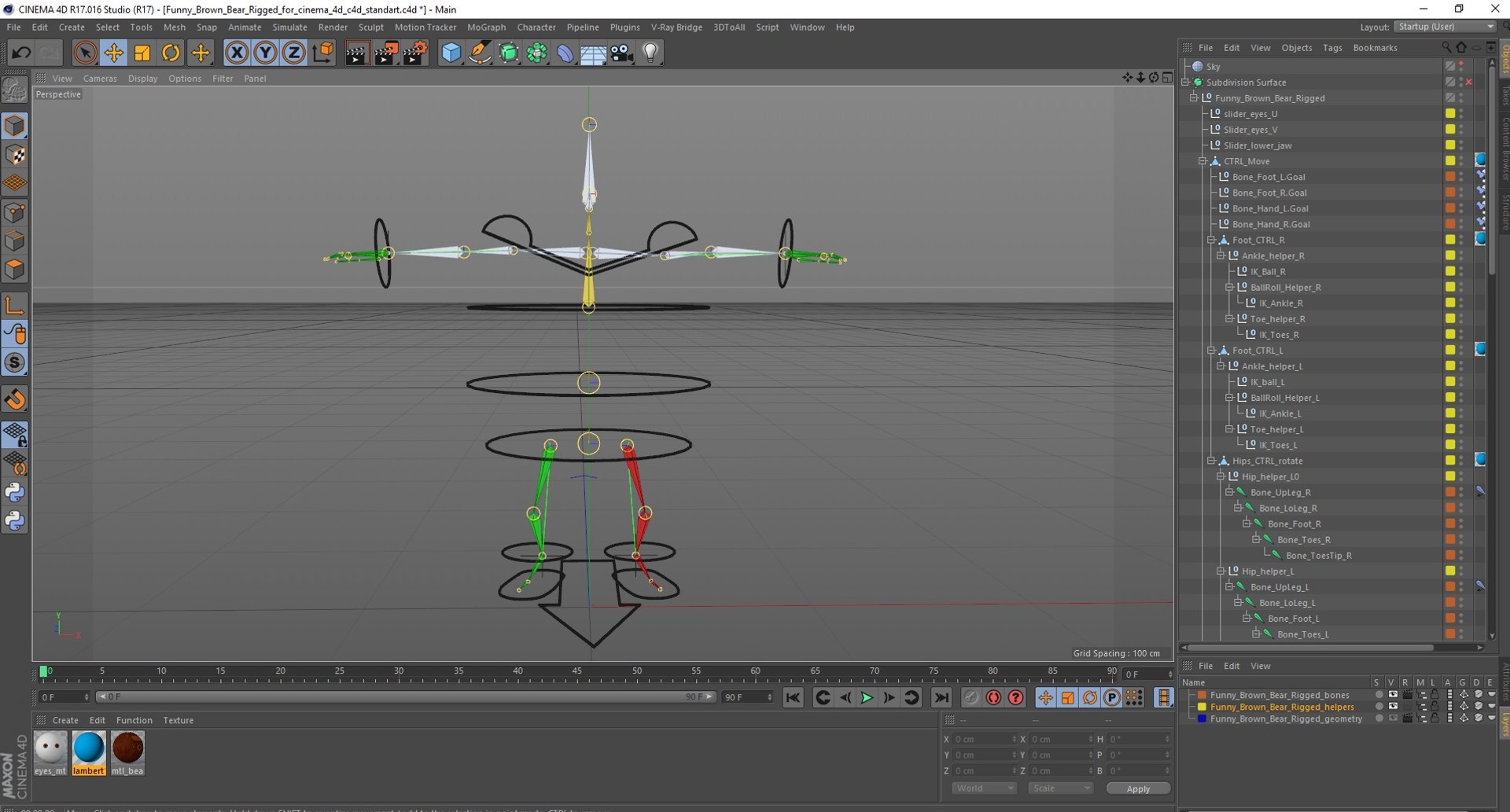Click geometry layer blue color swatch
Image resolution: width=1510 pixels, height=812 pixels.
[1202, 718]
